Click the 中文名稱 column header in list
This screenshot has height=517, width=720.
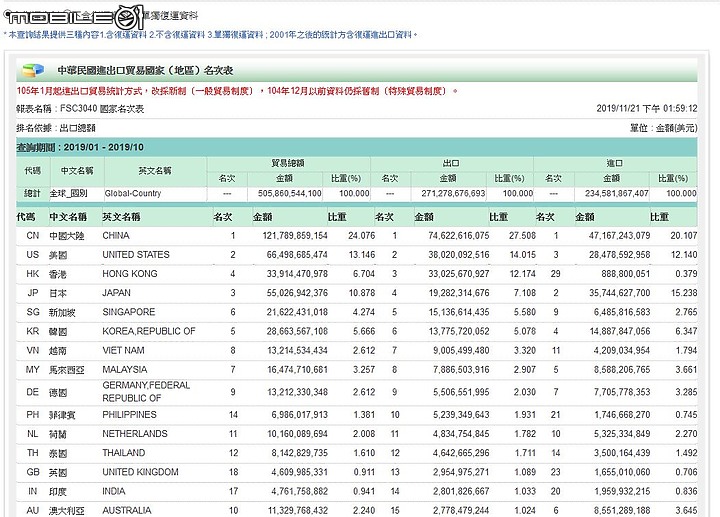coord(68,216)
